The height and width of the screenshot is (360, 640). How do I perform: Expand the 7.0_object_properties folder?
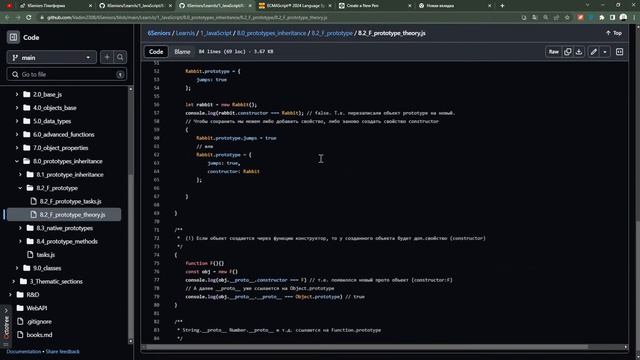[17, 148]
